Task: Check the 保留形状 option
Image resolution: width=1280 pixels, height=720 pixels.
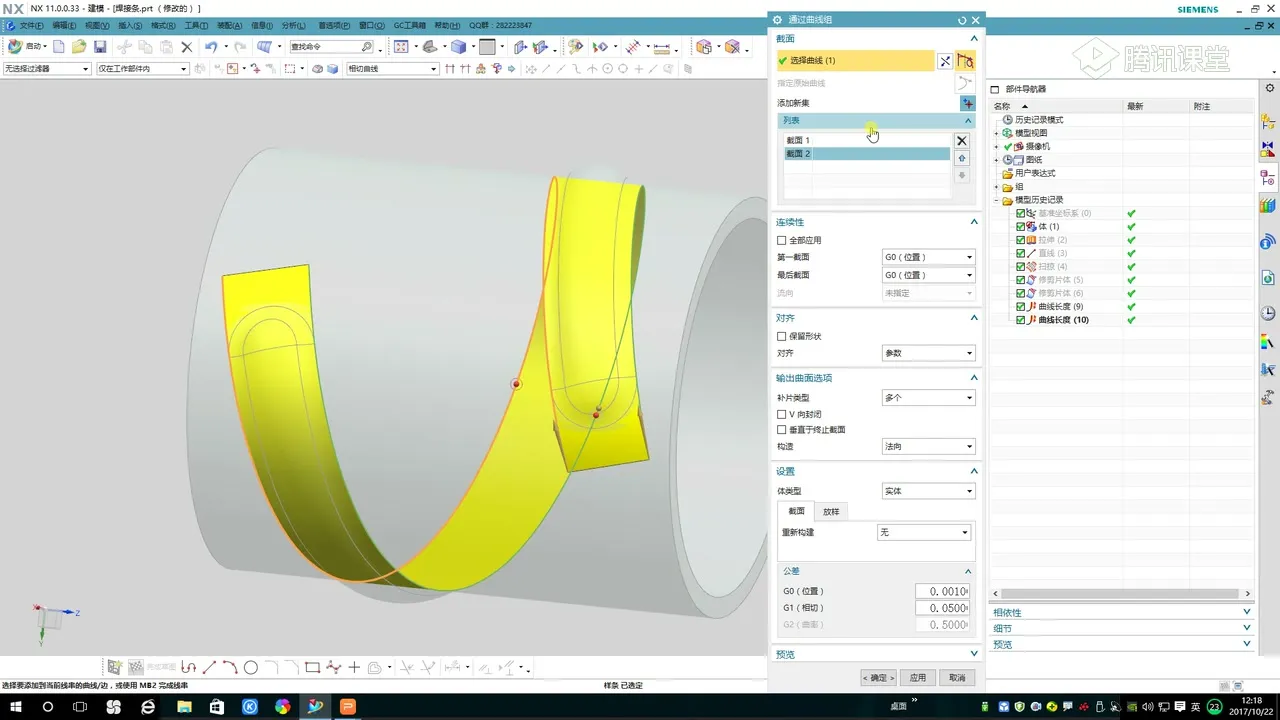Action: [782, 337]
